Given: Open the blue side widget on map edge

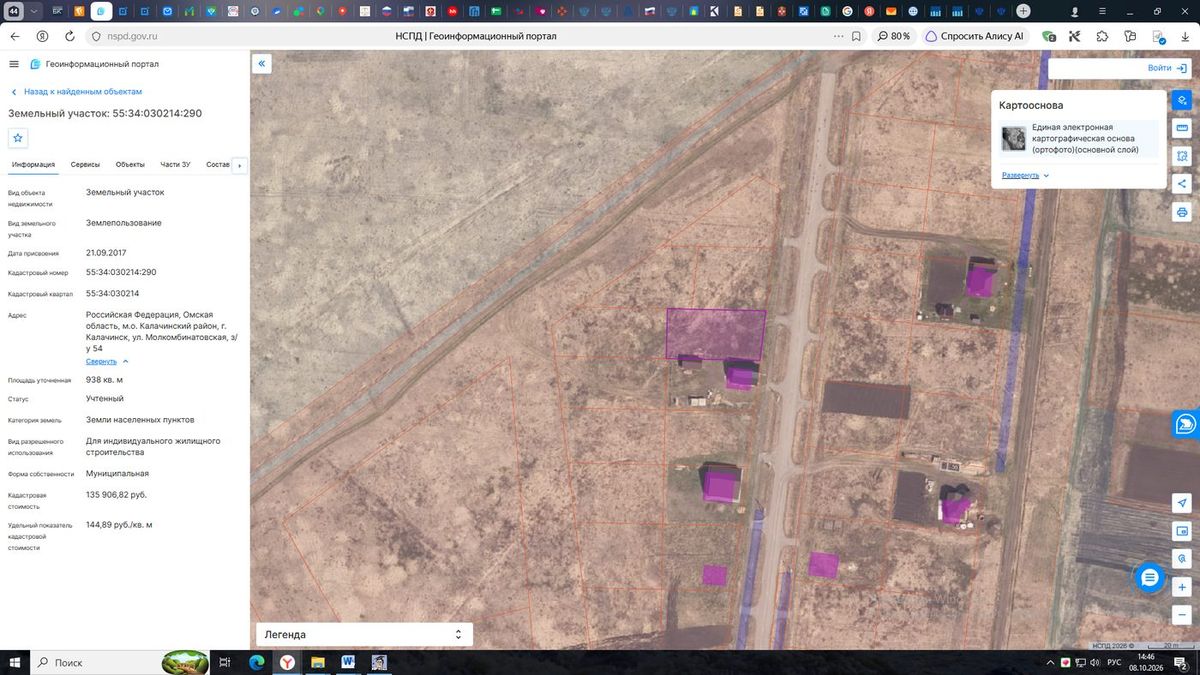Looking at the screenshot, I should click(1186, 424).
